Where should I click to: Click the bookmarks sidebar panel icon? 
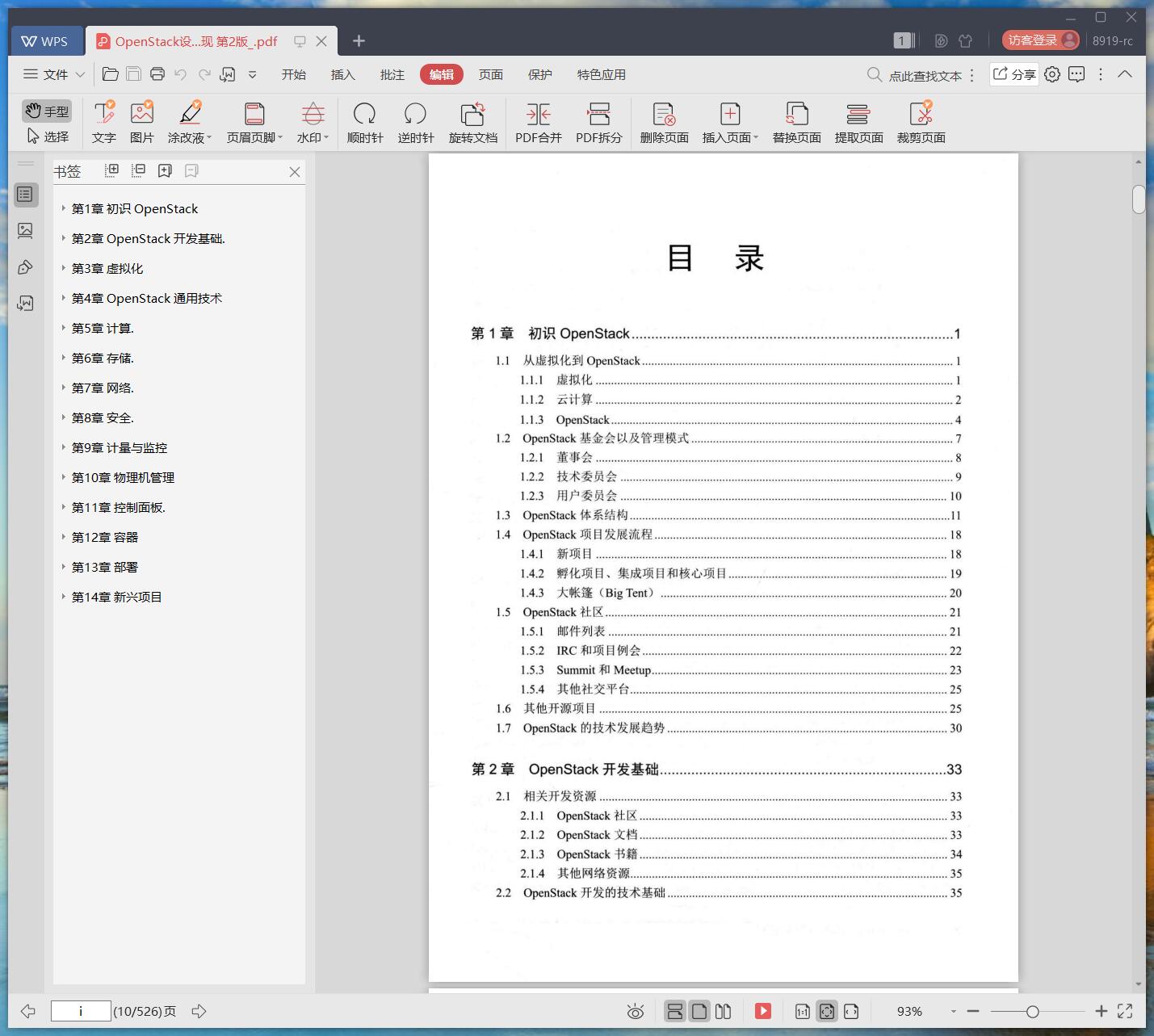(x=26, y=195)
